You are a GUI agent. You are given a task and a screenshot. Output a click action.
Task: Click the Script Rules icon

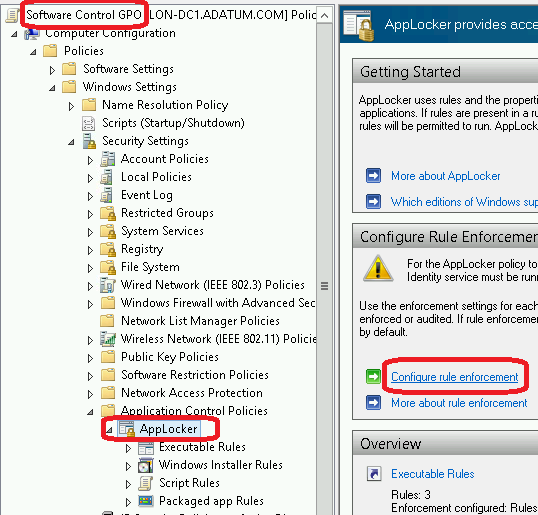(145, 483)
